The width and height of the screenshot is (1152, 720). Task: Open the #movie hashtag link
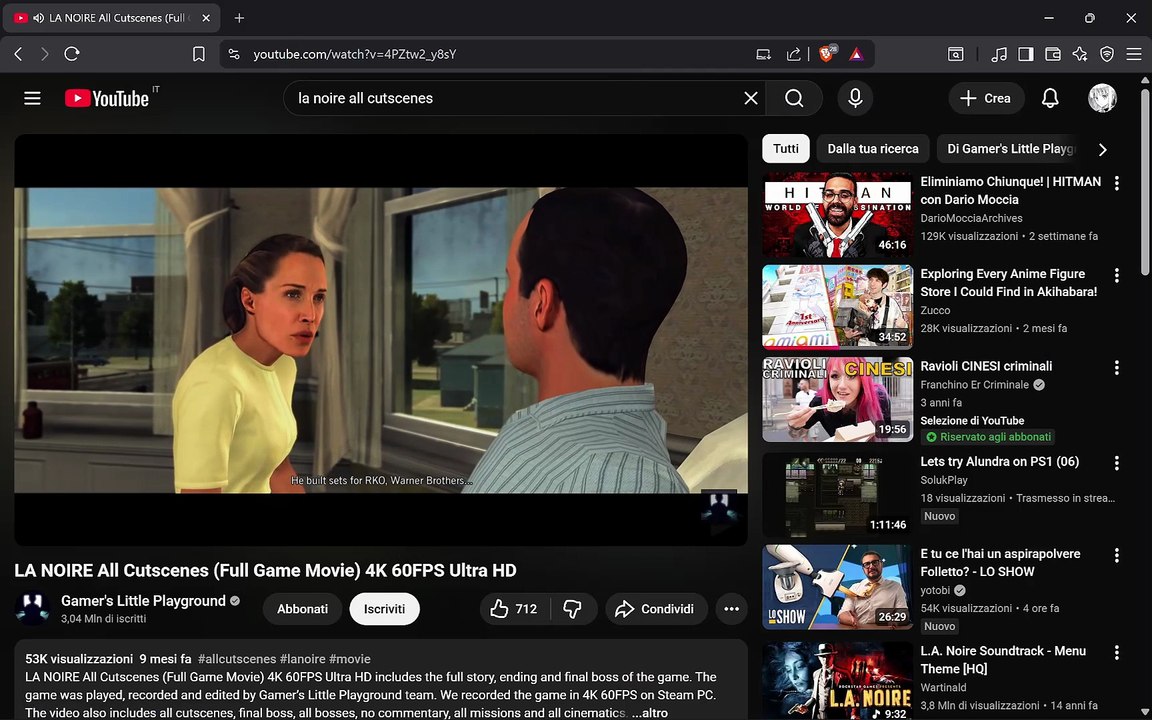tap(350, 659)
